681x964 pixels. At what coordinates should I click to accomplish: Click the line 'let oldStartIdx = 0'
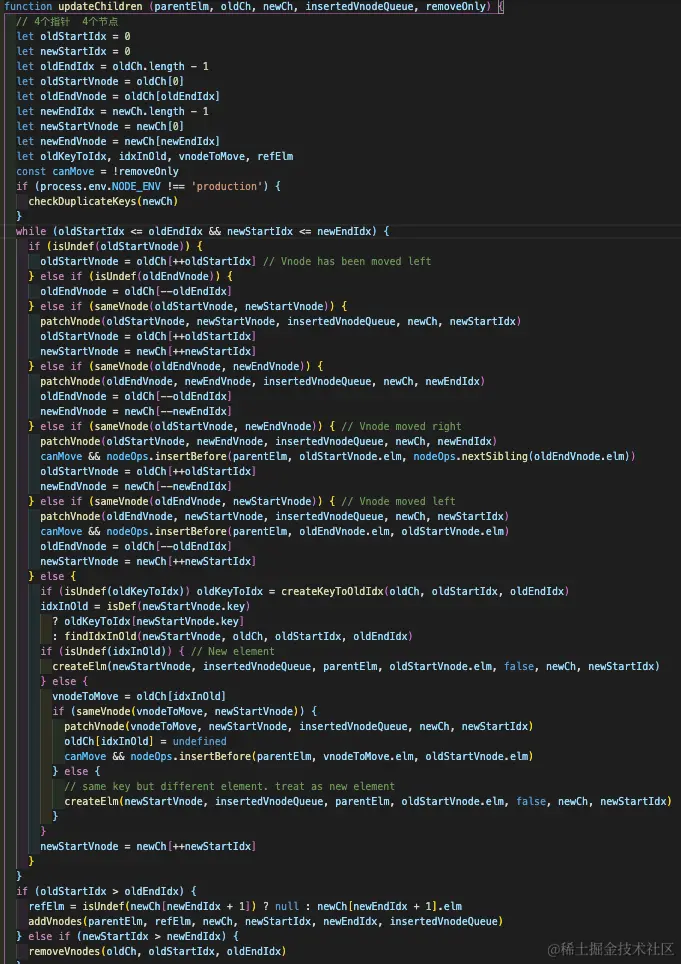tap(73, 36)
